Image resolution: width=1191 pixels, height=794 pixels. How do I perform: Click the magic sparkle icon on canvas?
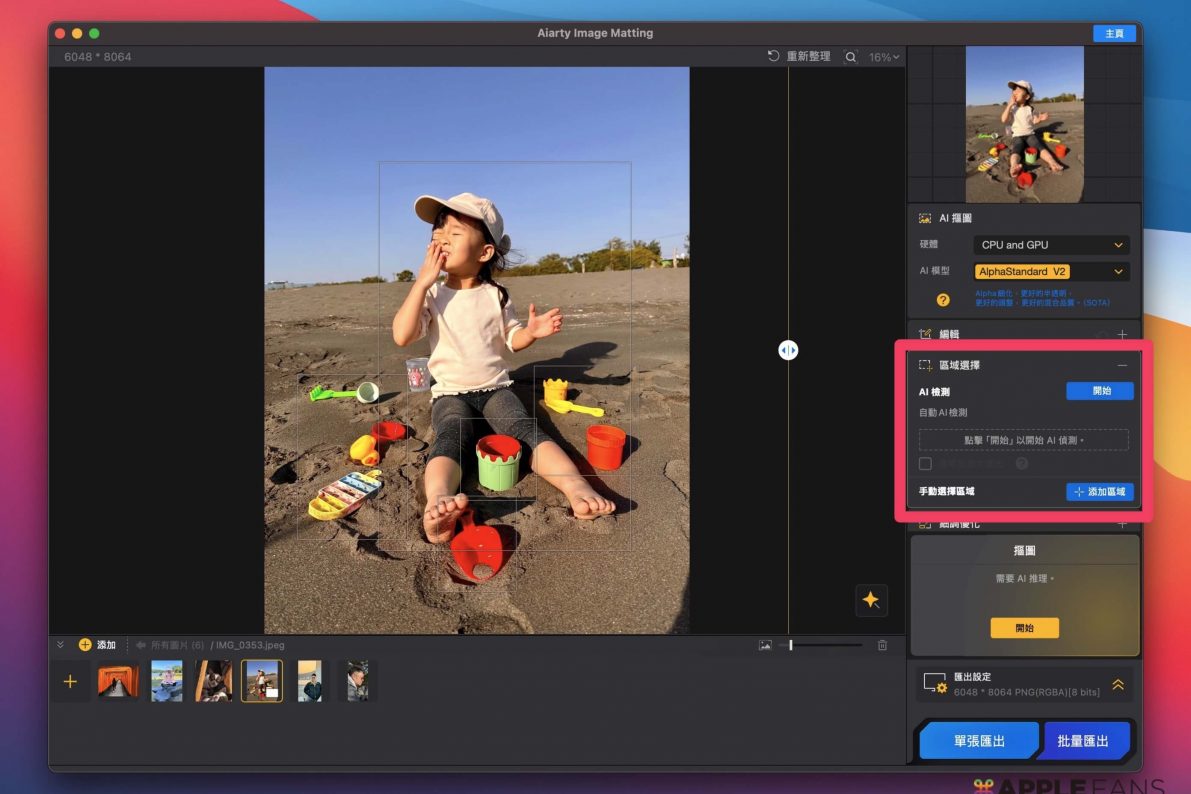[871, 600]
